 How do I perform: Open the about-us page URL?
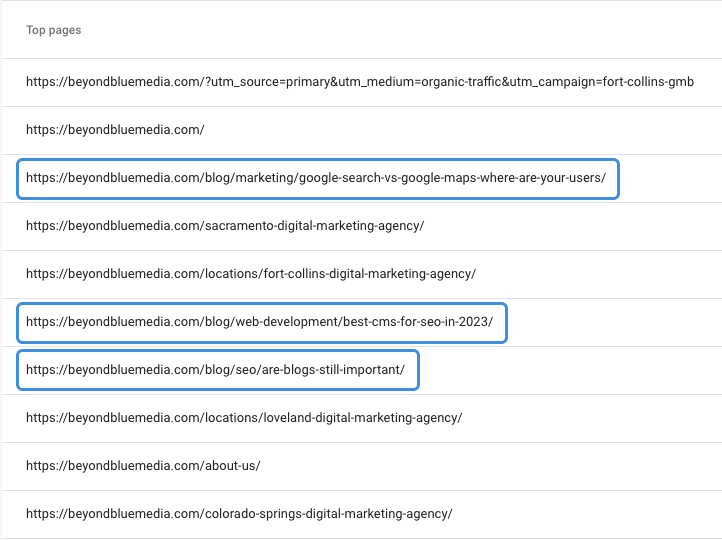pos(143,466)
